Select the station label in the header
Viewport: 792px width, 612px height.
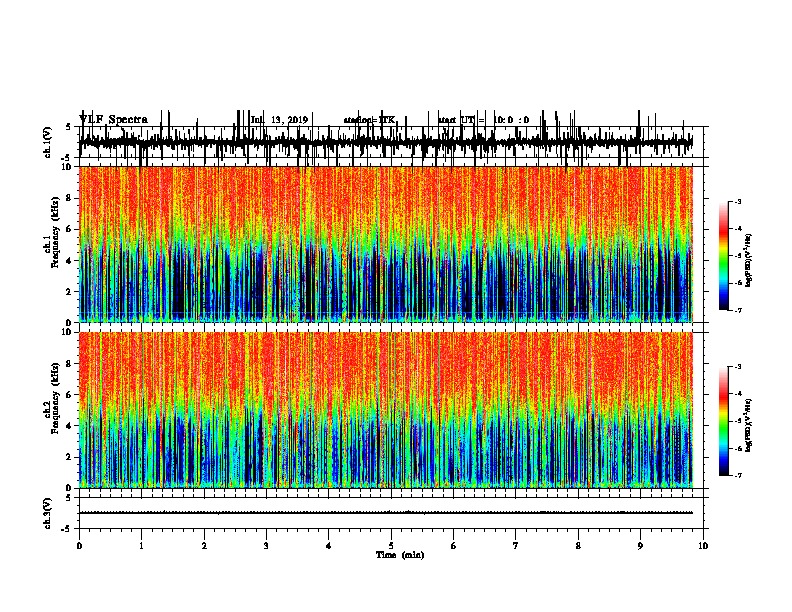tap(369, 120)
